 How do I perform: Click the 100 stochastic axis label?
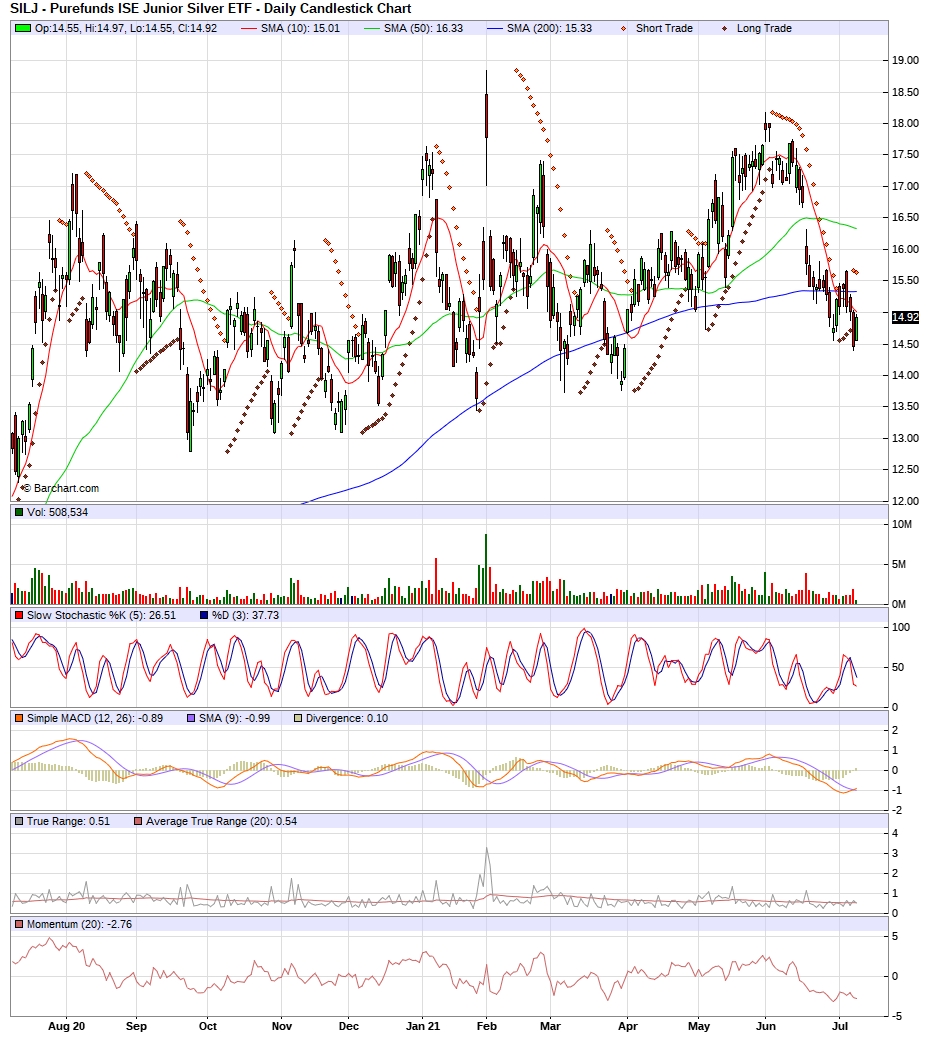click(901, 627)
